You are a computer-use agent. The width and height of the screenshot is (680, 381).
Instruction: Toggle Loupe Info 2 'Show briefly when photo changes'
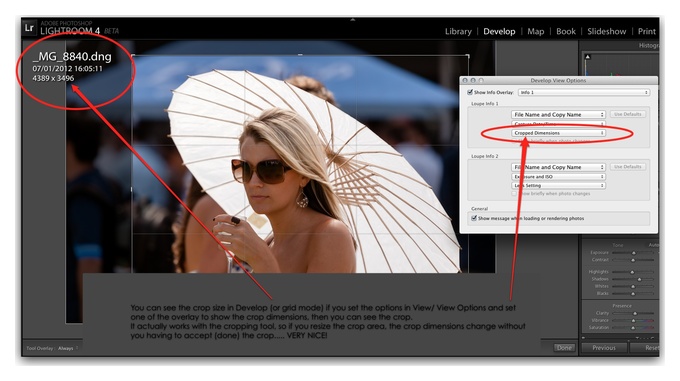tap(514, 194)
